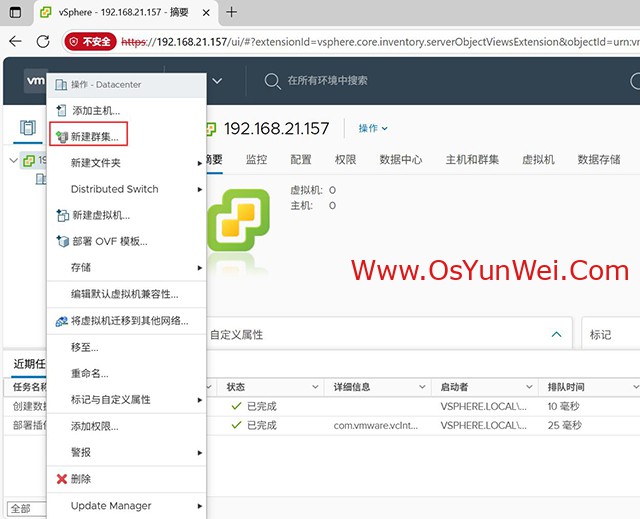The height and width of the screenshot is (519, 640).
Task: Switch to the 监控 tab
Action: (256, 160)
